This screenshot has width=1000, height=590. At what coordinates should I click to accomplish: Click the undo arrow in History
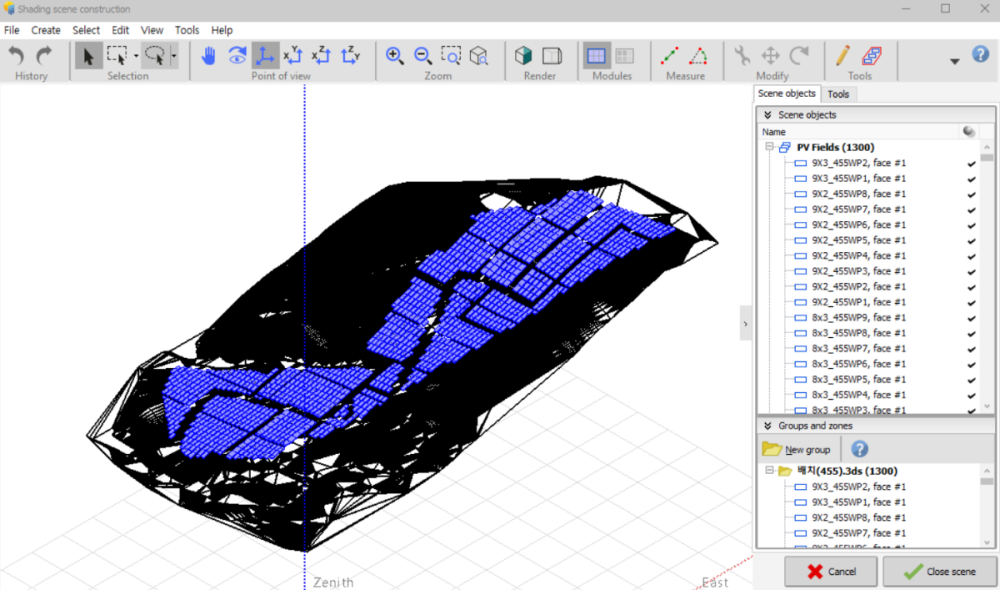pos(17,56)
